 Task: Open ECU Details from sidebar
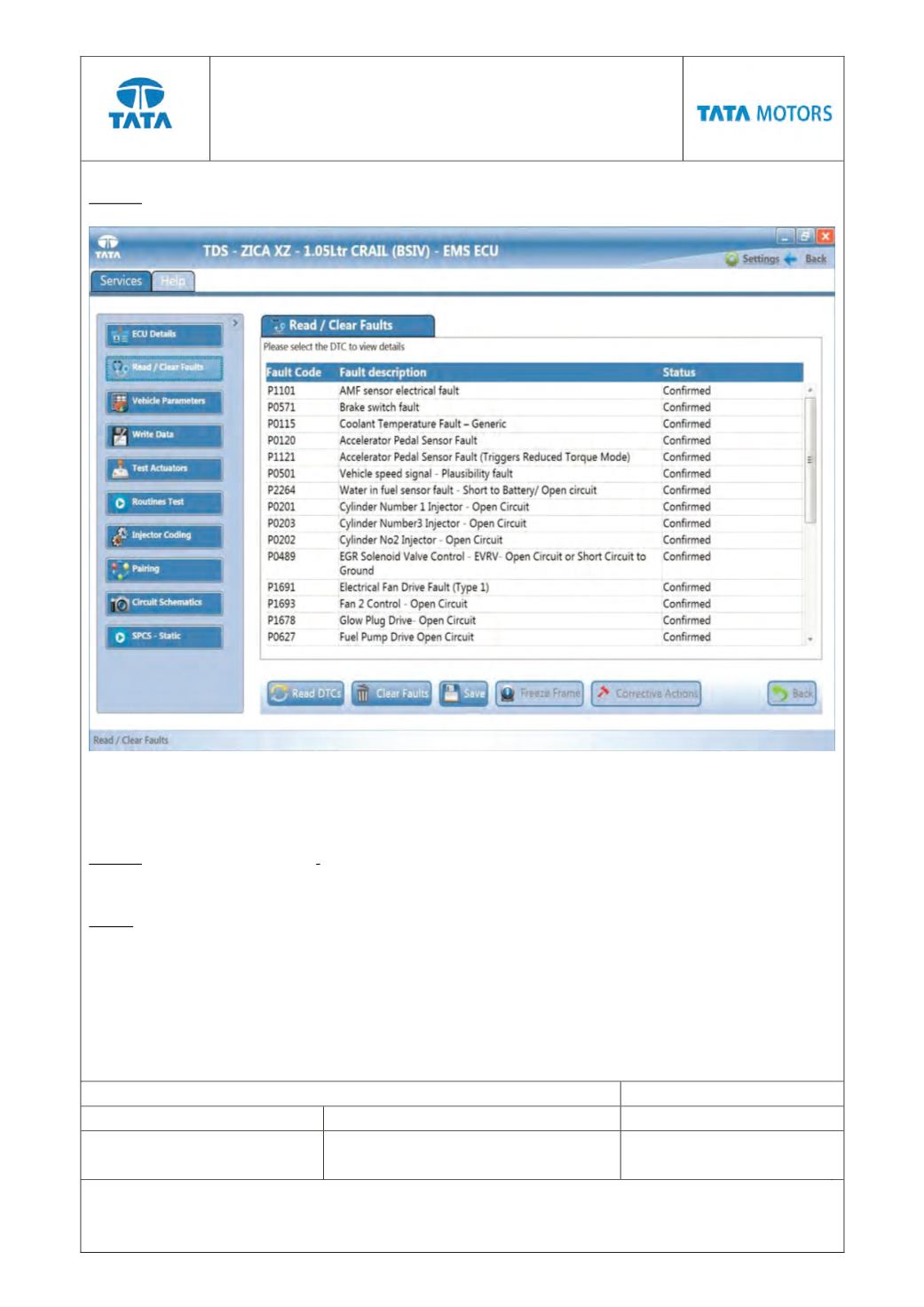163,335
